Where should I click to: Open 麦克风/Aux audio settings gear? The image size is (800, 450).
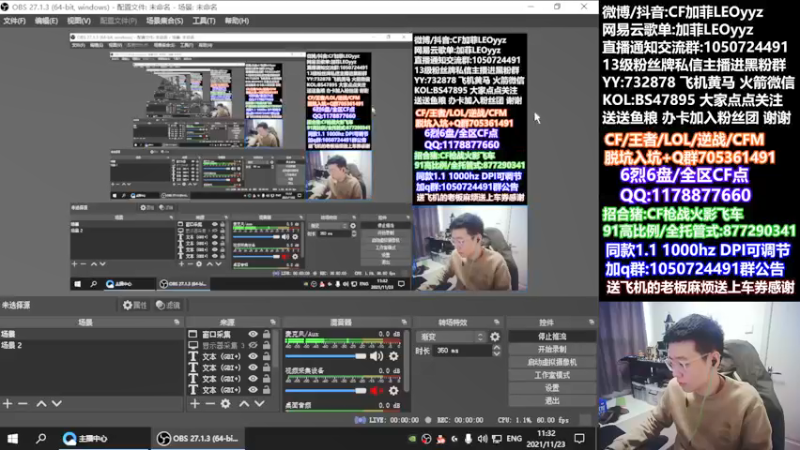(393, 356)
